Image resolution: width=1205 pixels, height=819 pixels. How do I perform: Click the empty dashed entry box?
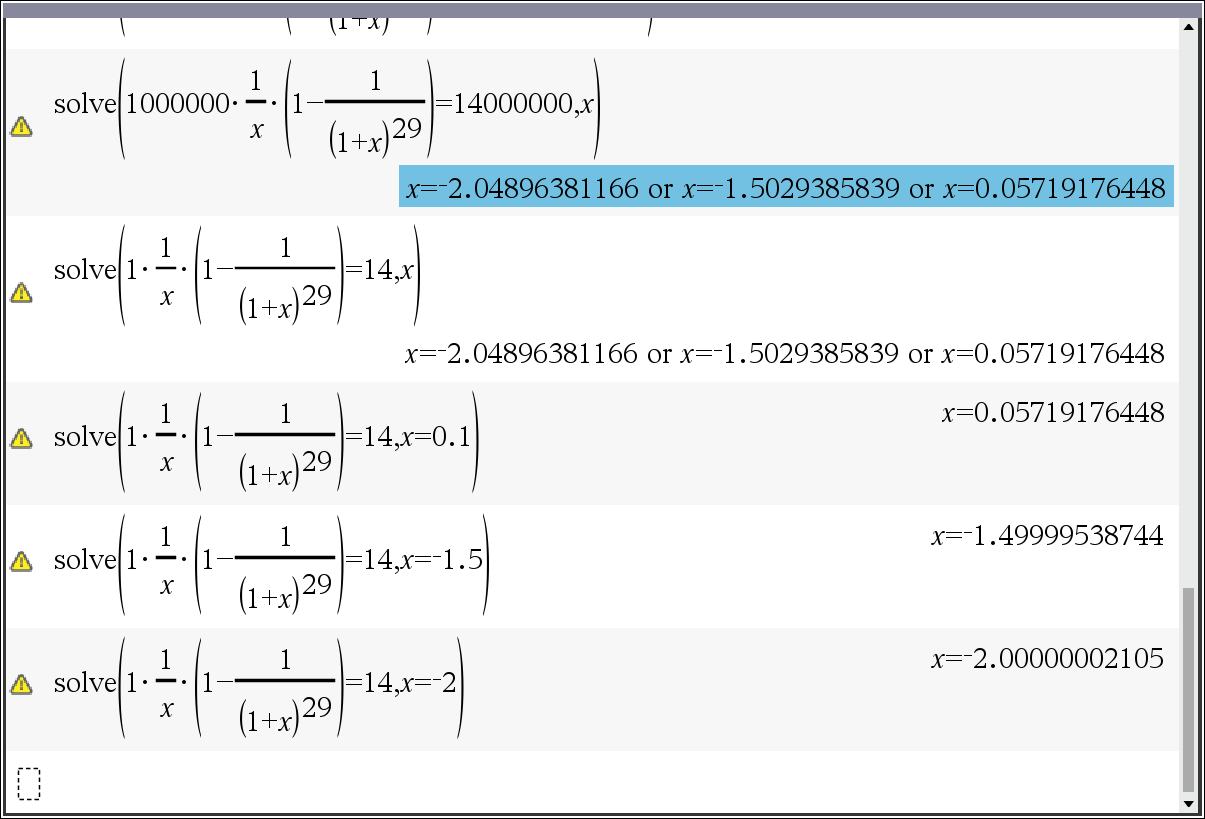pyautogui.click(x=29, y=784)
